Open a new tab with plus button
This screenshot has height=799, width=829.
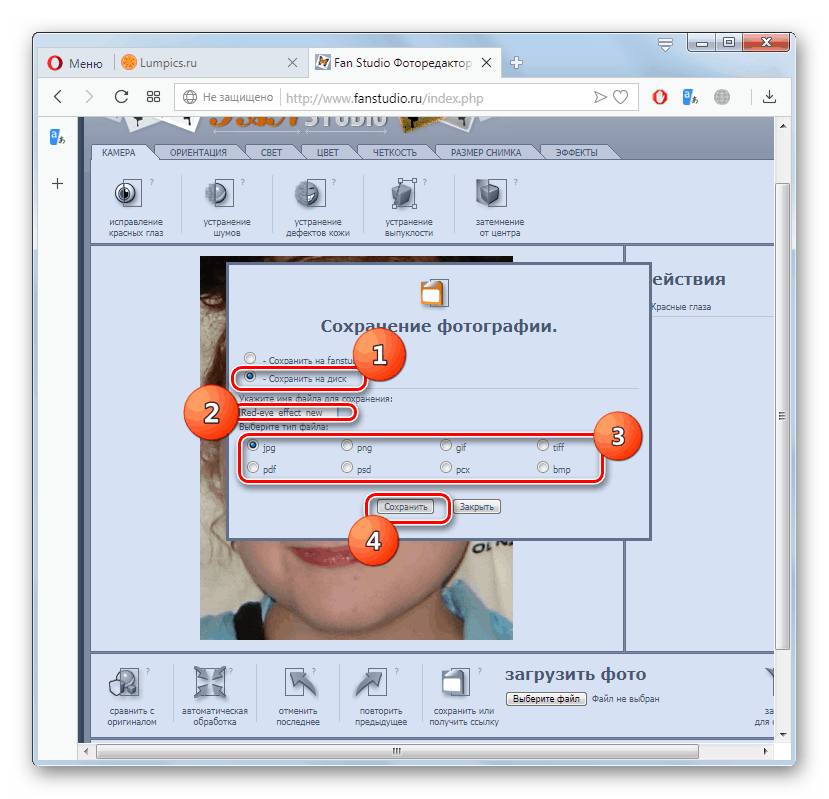click(x=517, y=62)
